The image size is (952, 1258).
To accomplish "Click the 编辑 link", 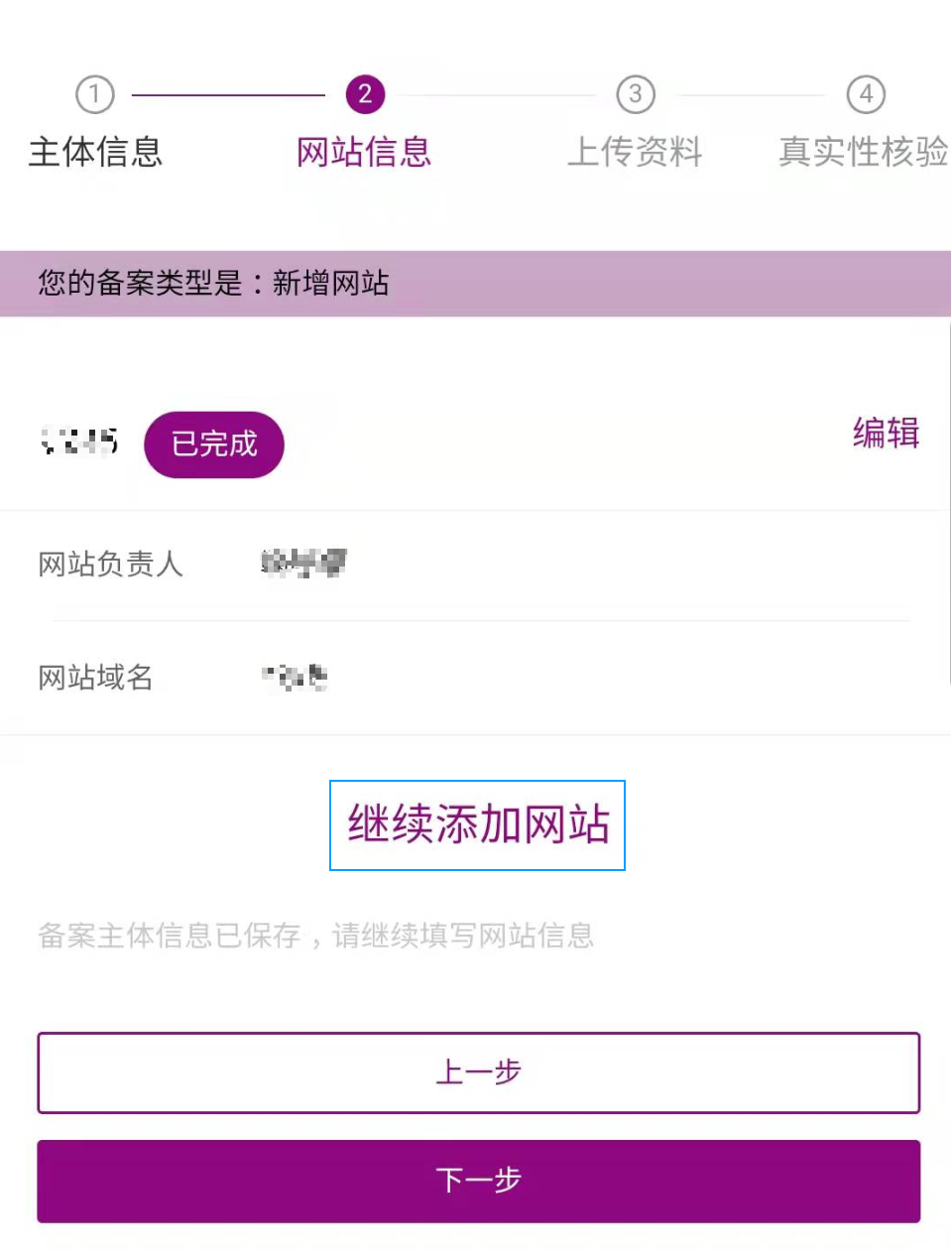I will click(886, 434).
